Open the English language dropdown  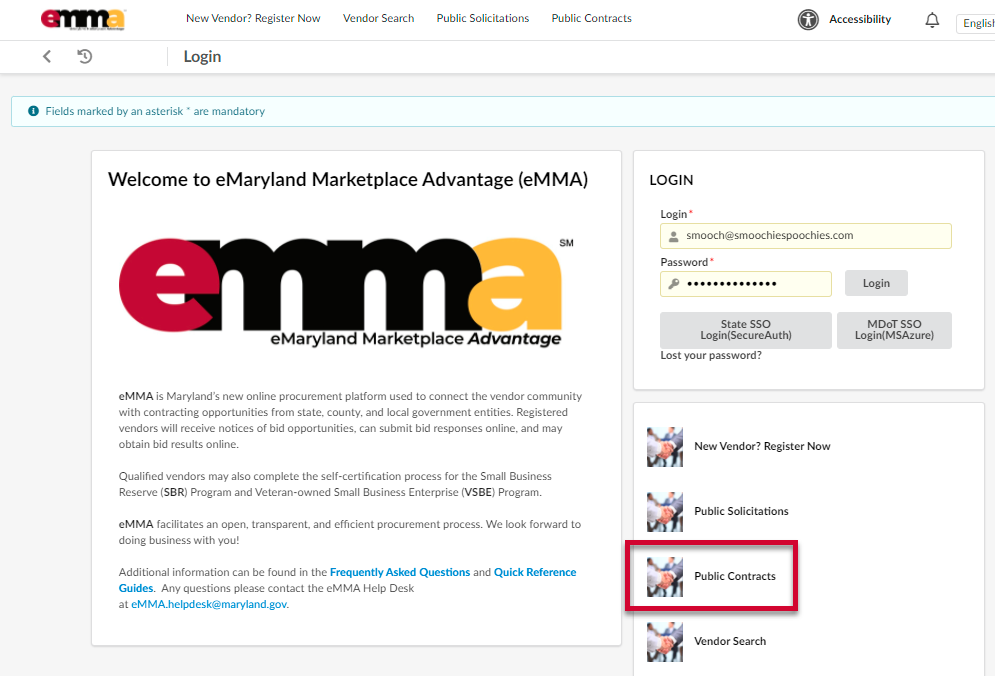click(976, 23)
